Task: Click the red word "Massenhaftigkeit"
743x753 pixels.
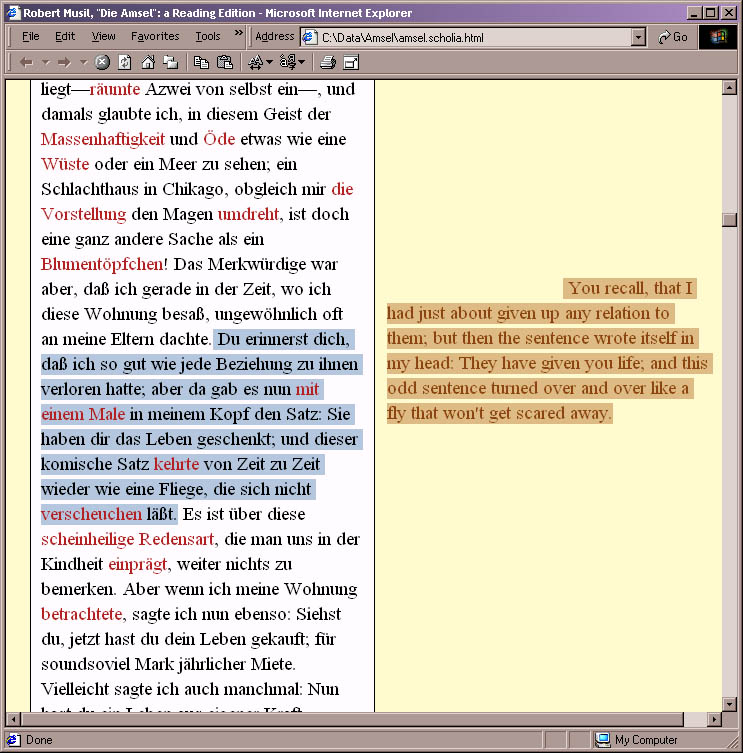Action: 103,139
